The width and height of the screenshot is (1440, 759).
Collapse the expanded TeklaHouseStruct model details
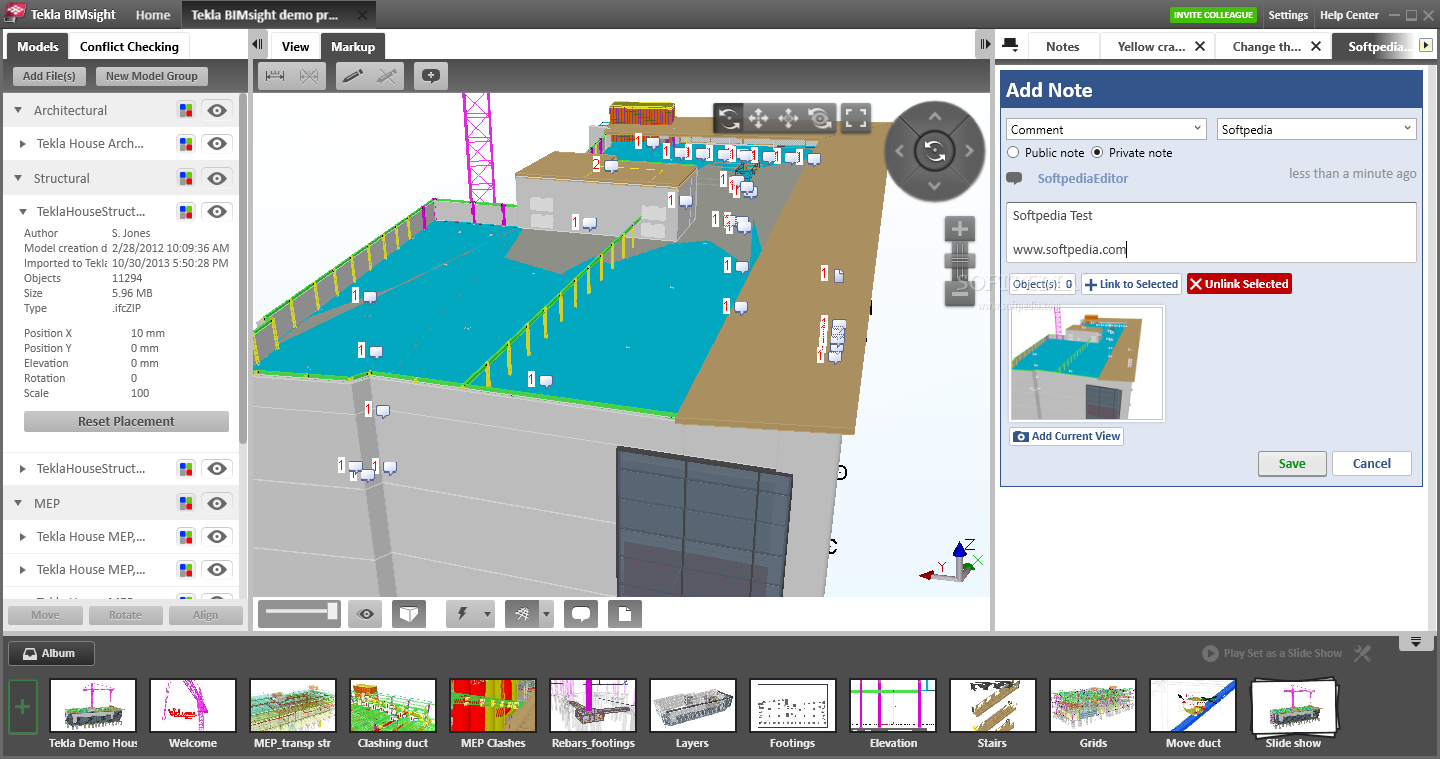[x=23, y=212]
